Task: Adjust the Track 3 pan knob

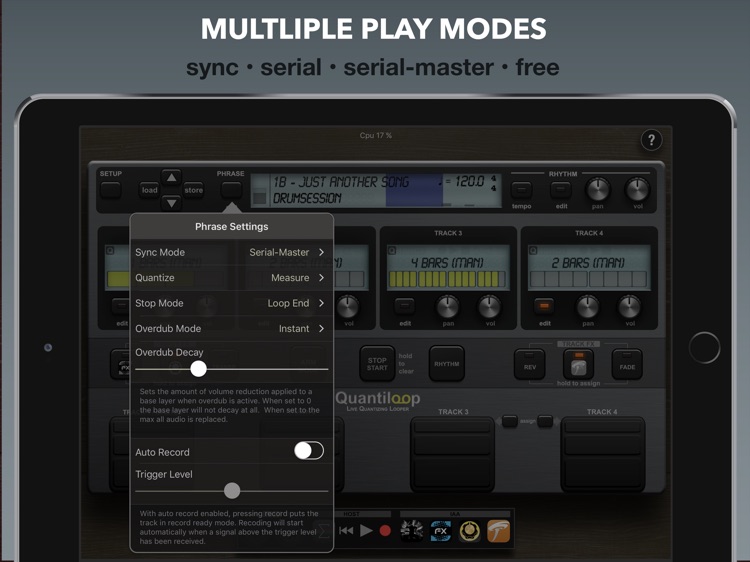Action: pyautogui.click(x=448, y=307)
